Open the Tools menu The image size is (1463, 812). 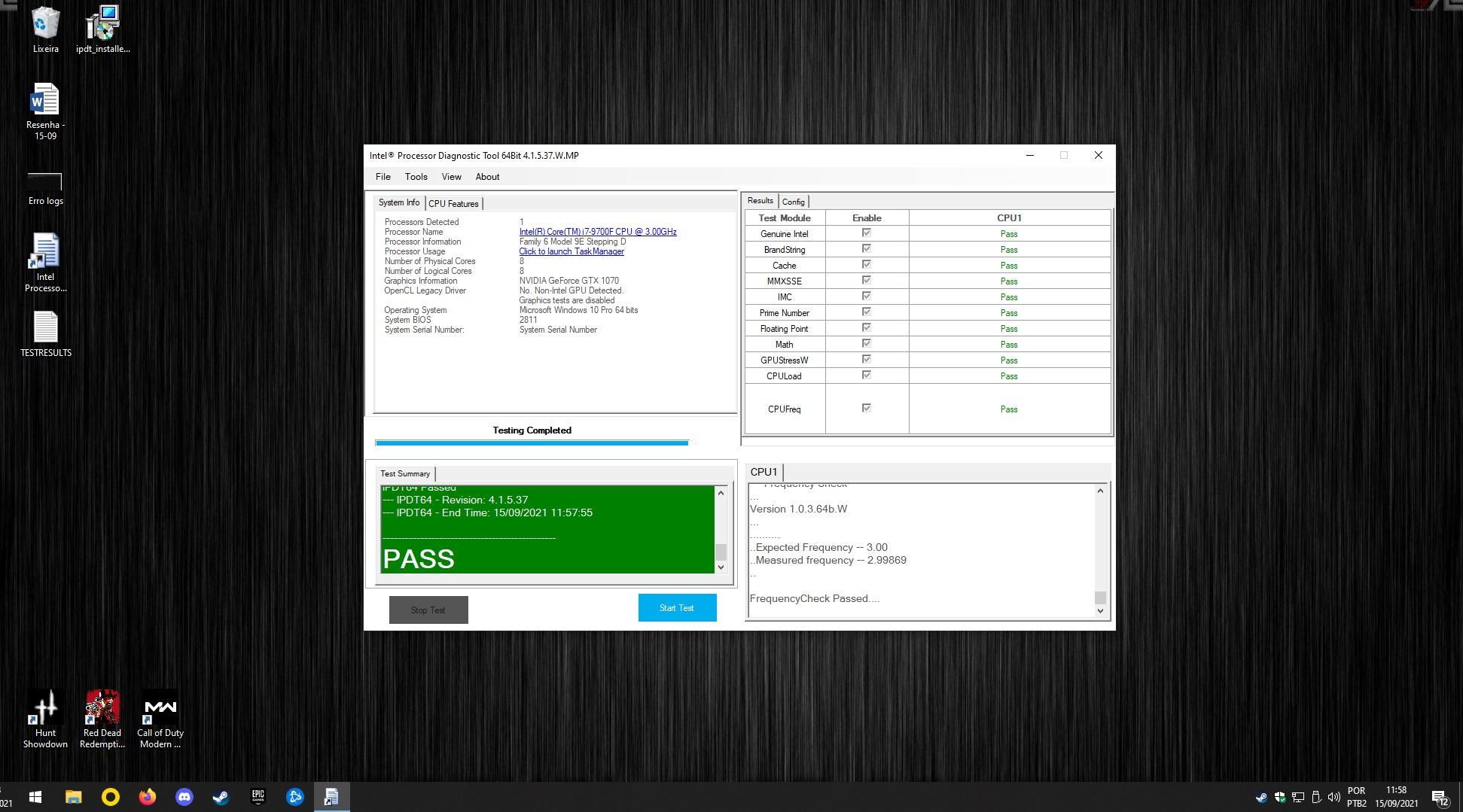click(416, 177)
